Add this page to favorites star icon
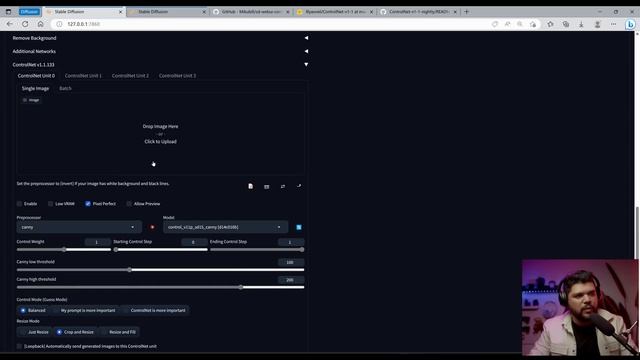Screen dimensions: 640x360 [x=533, y=24]
